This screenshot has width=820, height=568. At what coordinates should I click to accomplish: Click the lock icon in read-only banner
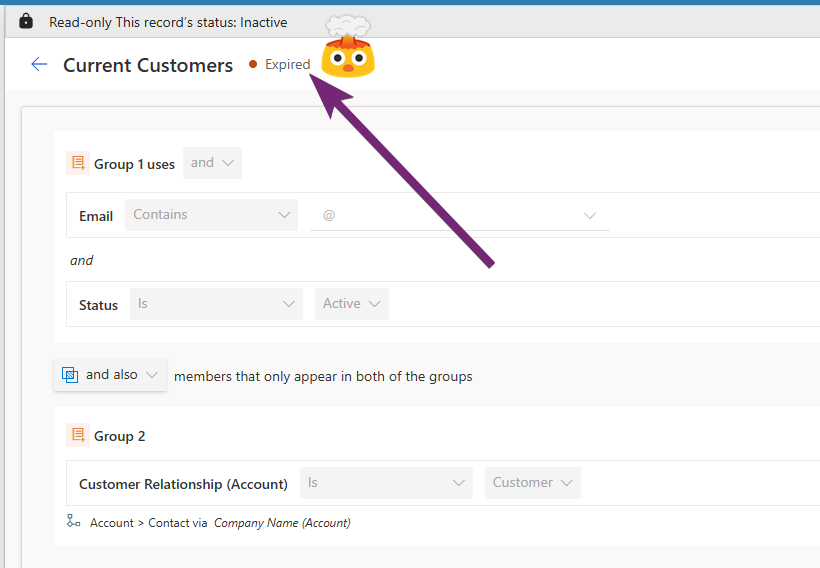coord(26,21)
